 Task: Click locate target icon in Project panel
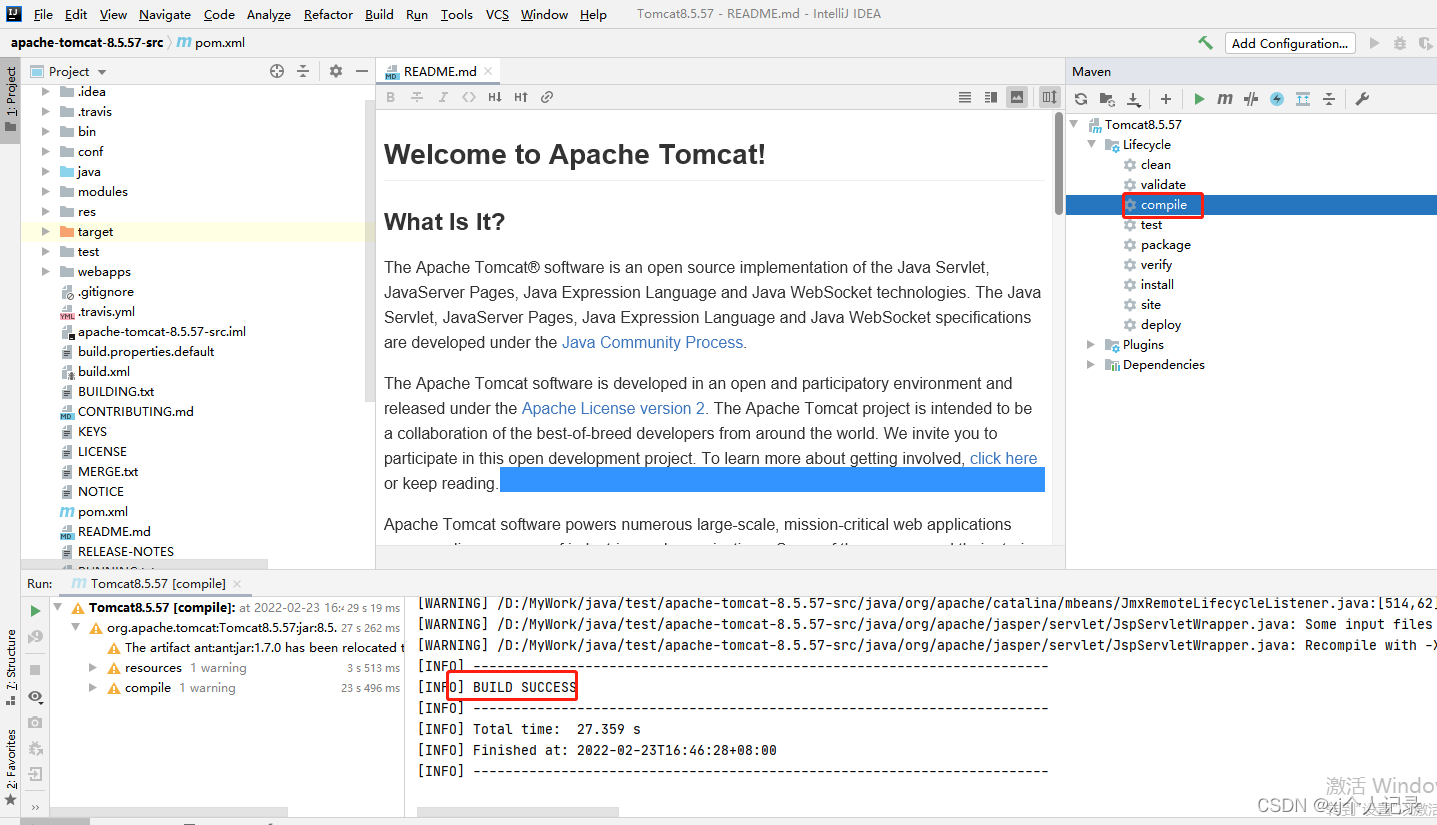coord(277,71)
